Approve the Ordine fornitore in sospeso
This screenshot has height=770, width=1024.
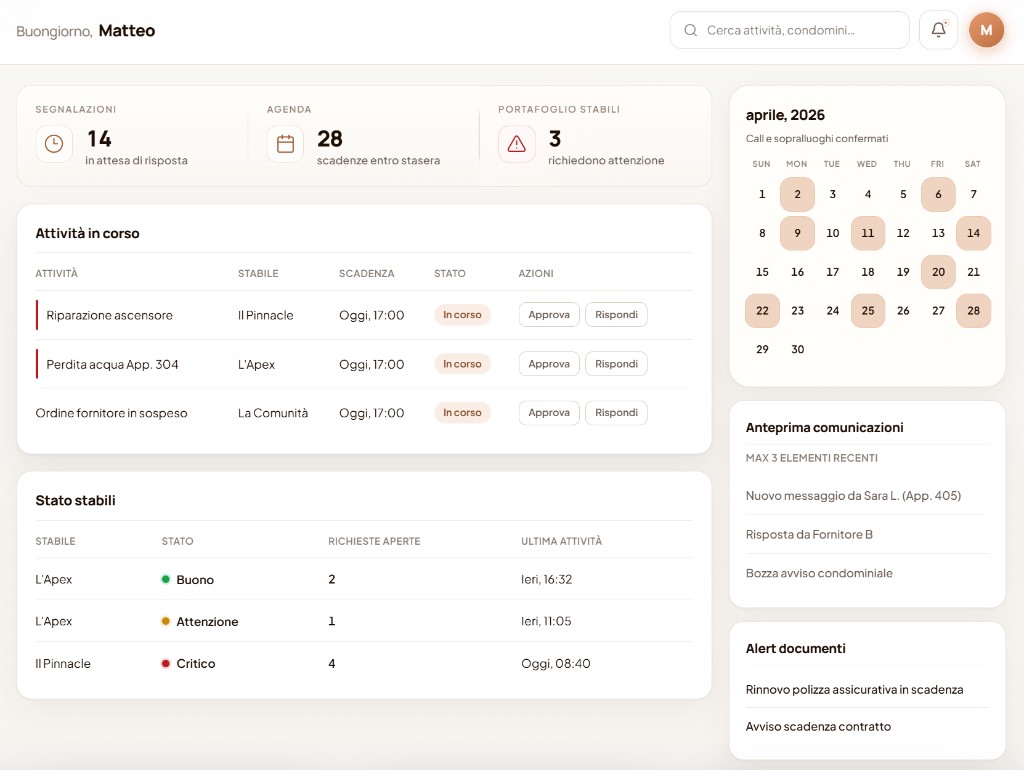(548, 412)
